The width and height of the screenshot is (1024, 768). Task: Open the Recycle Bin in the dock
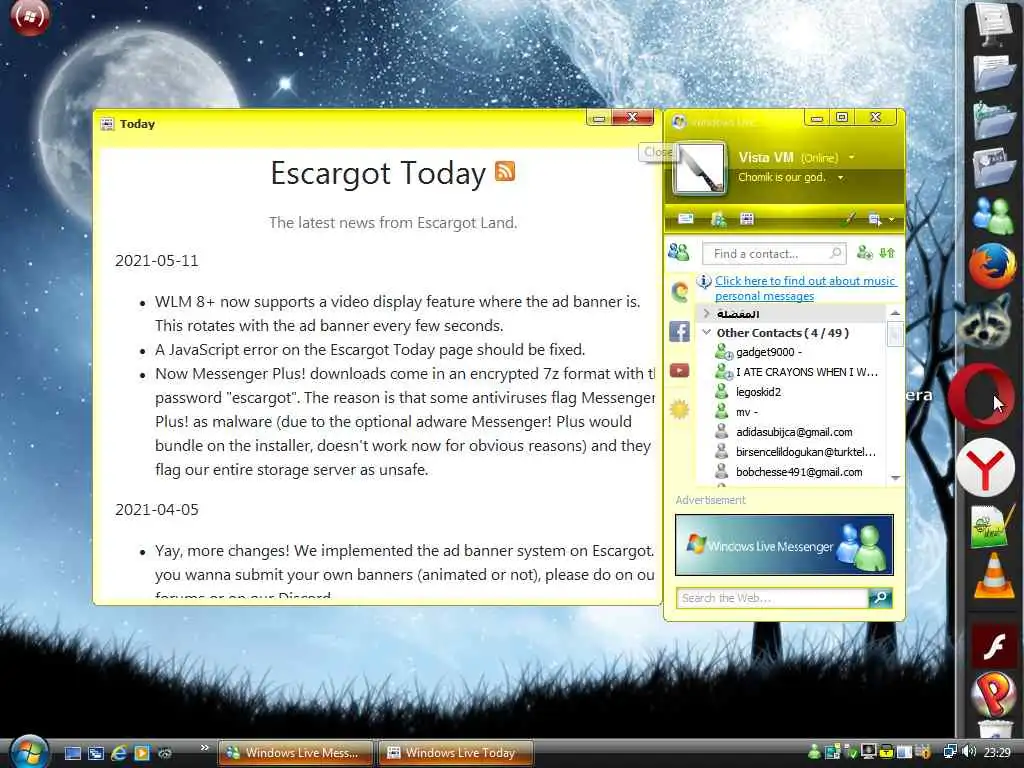995,729
